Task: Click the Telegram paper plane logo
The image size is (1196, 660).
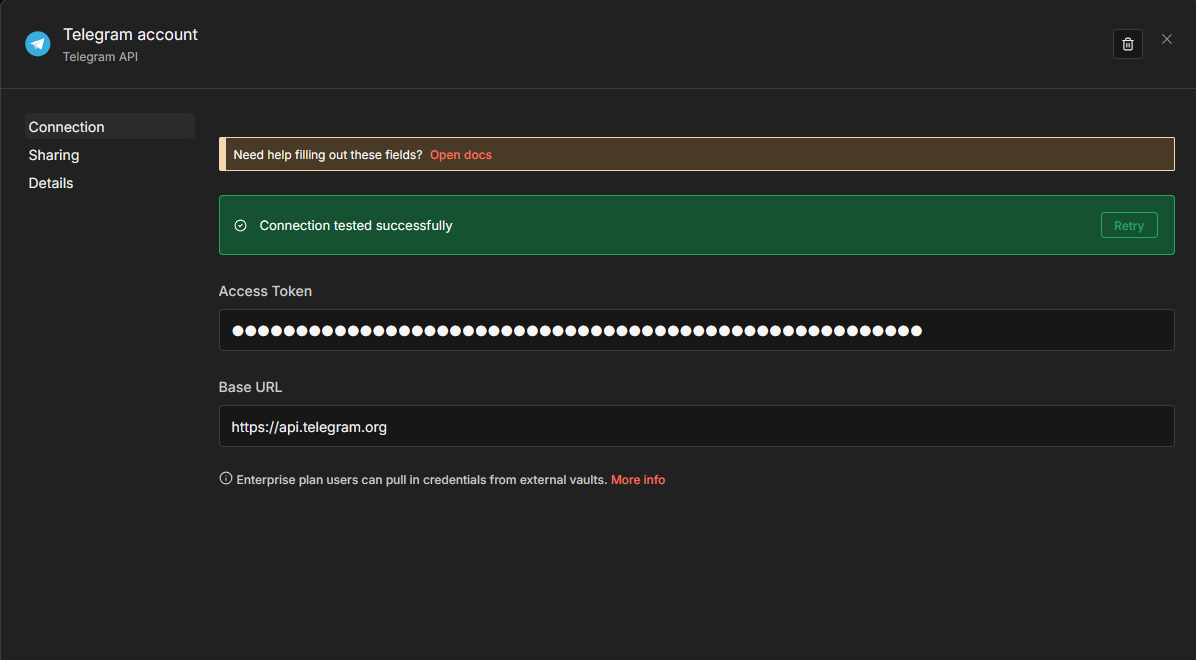Action: coord(38,44)
